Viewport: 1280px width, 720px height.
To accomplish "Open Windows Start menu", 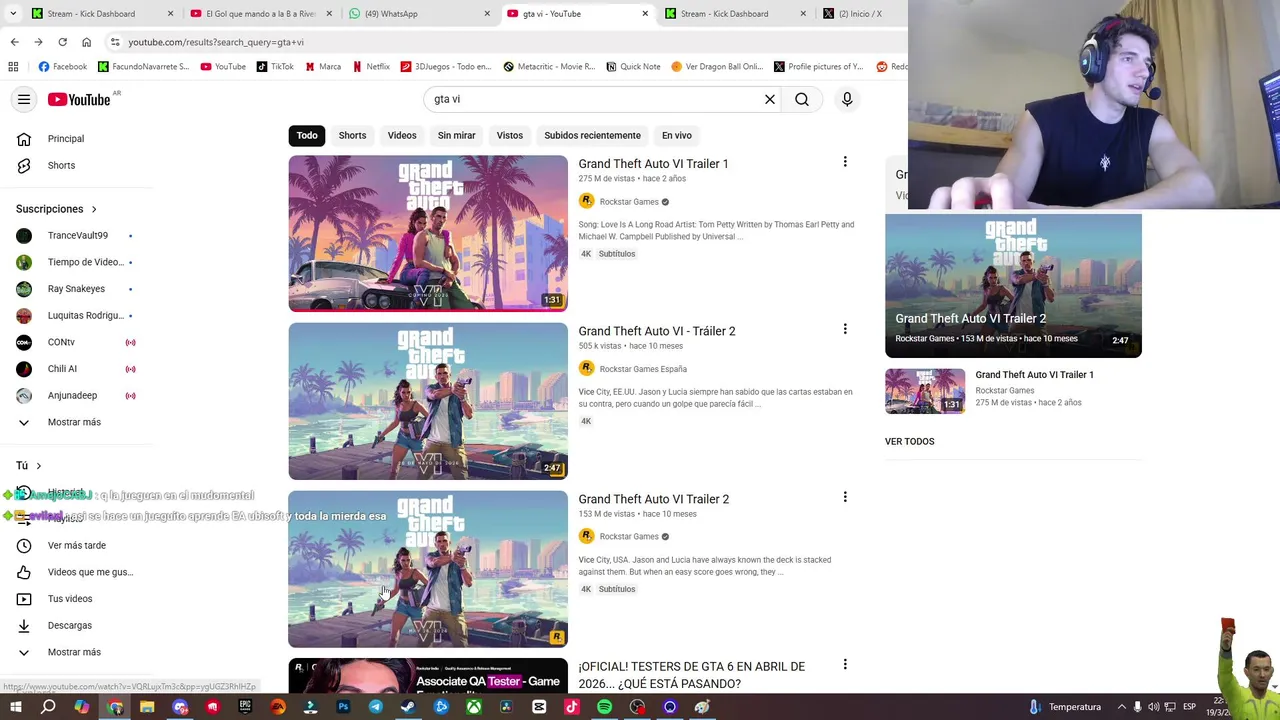I will 15,707.
